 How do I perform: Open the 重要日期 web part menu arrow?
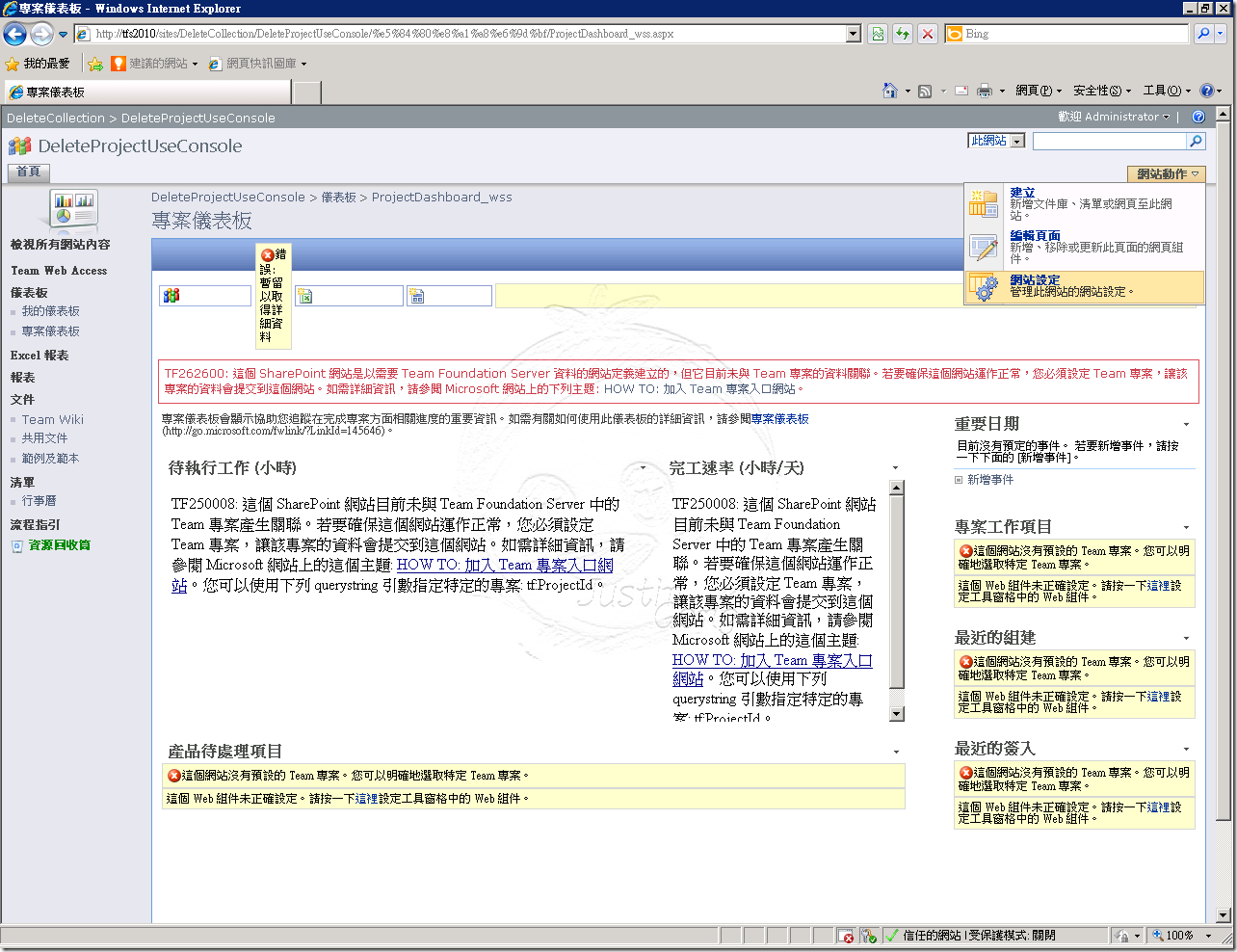coord(1186,425)
